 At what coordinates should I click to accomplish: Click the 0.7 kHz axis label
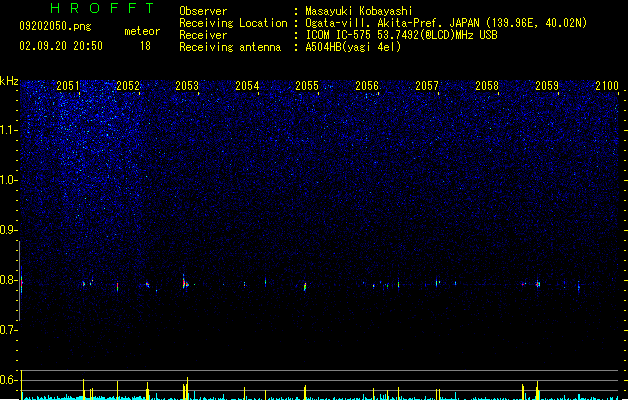9,330
